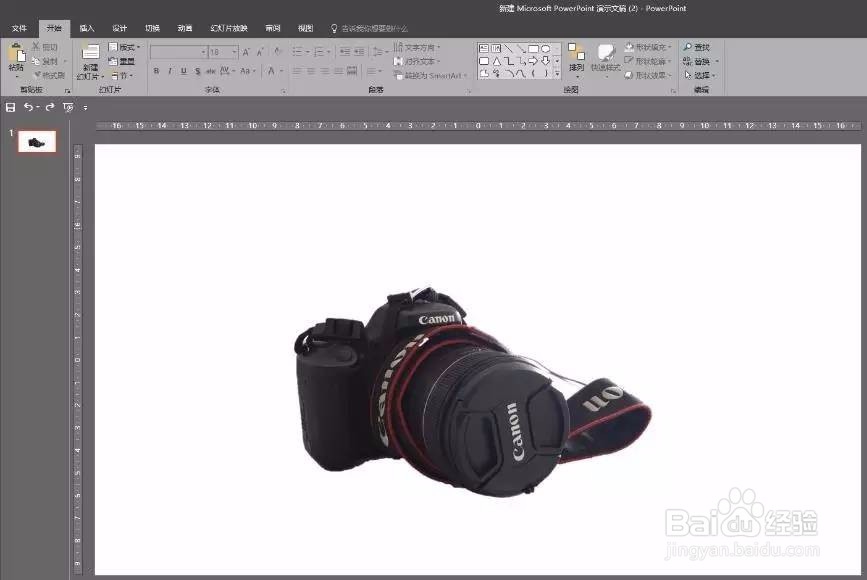Switch to the Design (设计) tab

point(119,28)
